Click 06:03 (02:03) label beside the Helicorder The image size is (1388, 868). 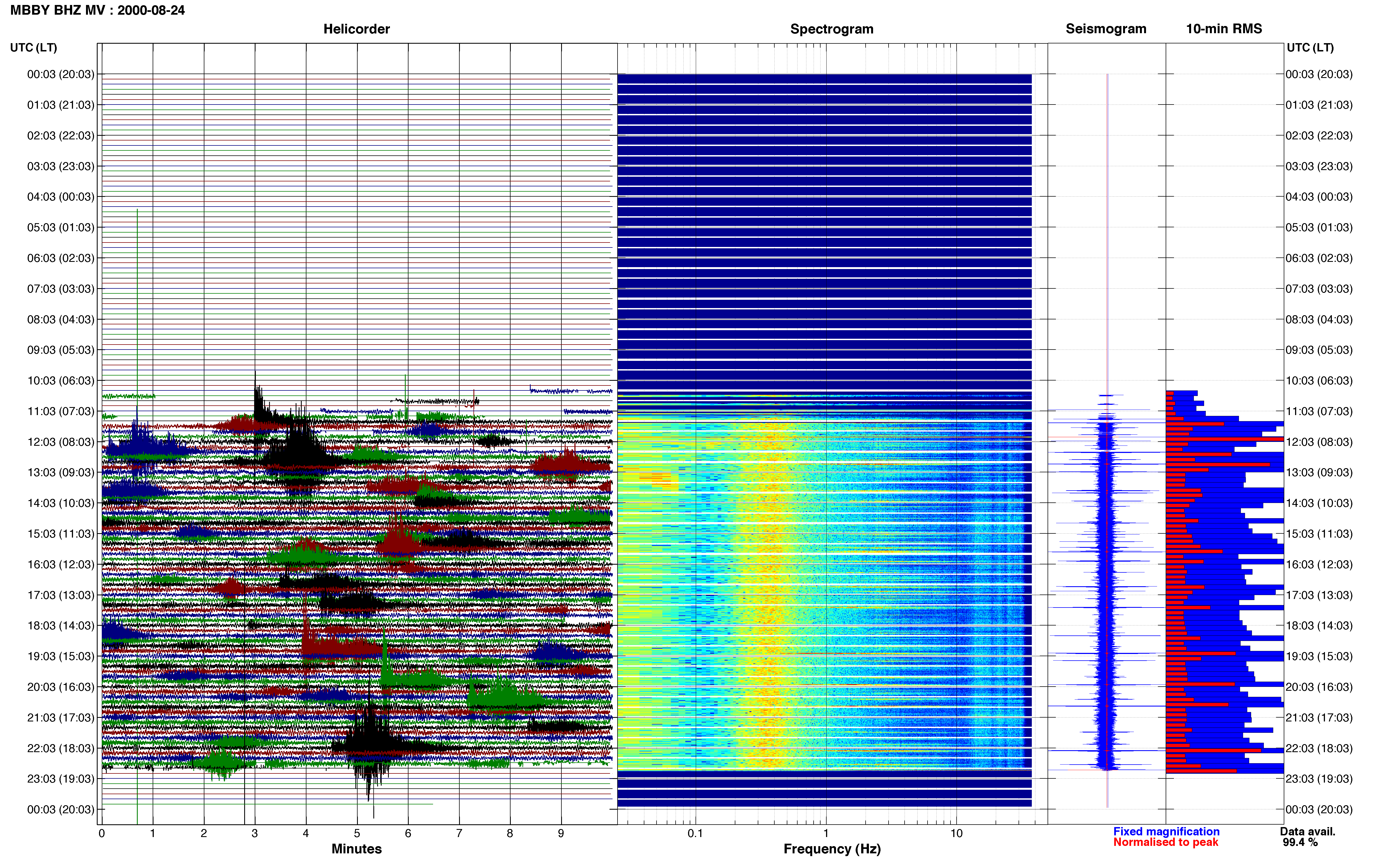pos(61,258)
